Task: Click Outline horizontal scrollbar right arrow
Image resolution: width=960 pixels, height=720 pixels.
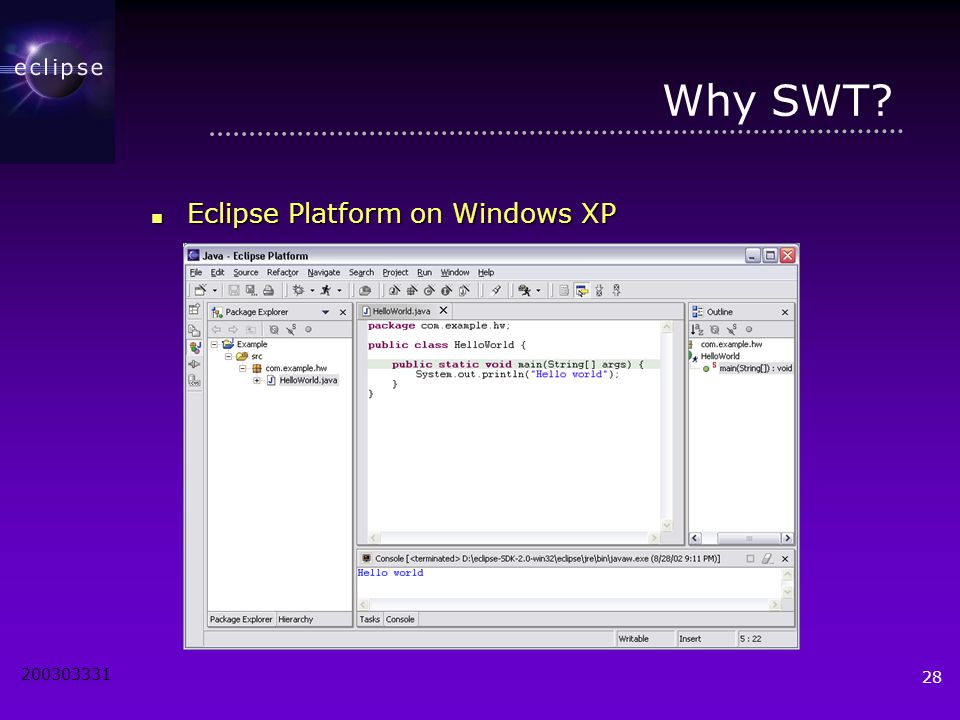Action: point(787,538)
